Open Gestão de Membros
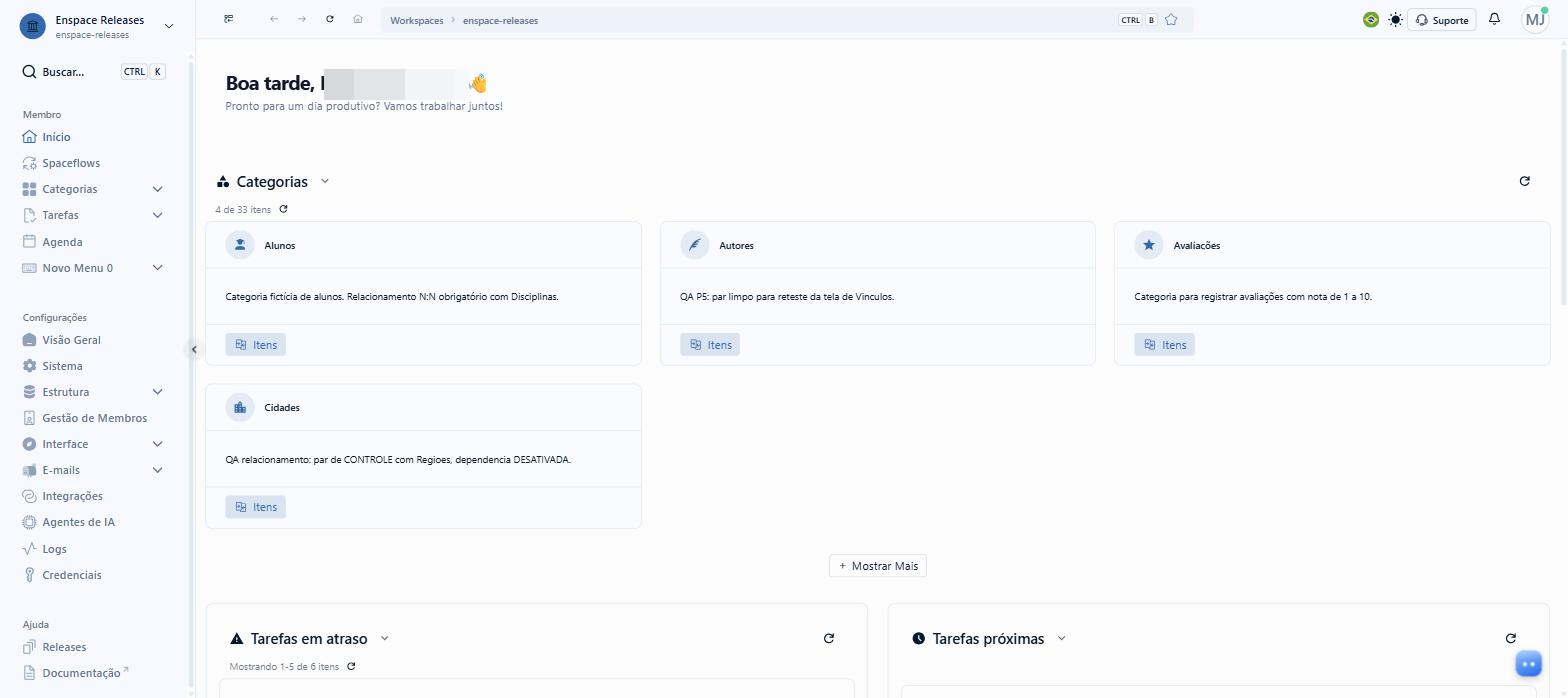Viewport: 1568px width, 698px height. click(x=94, y=418)
